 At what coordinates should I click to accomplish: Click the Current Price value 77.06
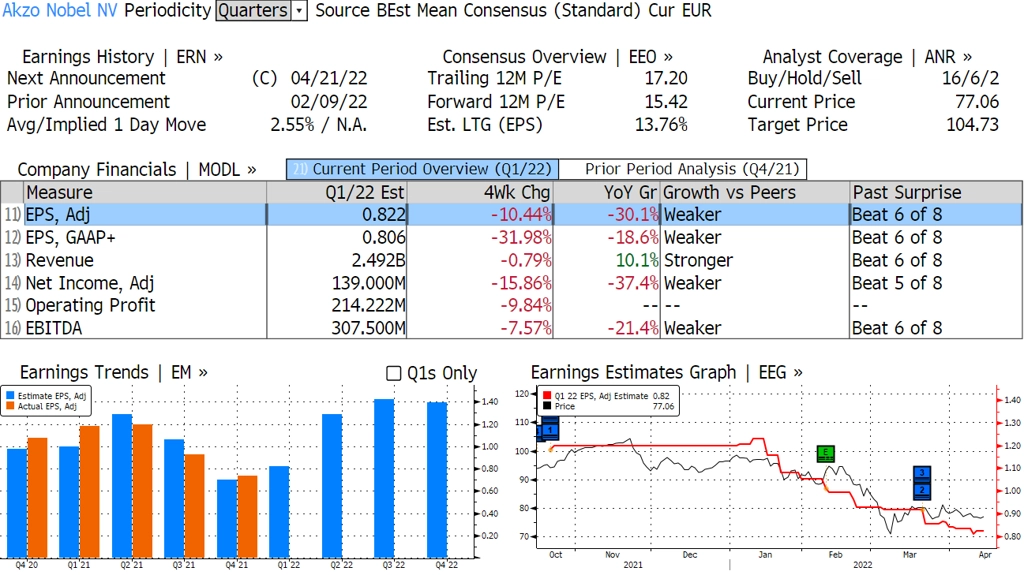[976, 102]
